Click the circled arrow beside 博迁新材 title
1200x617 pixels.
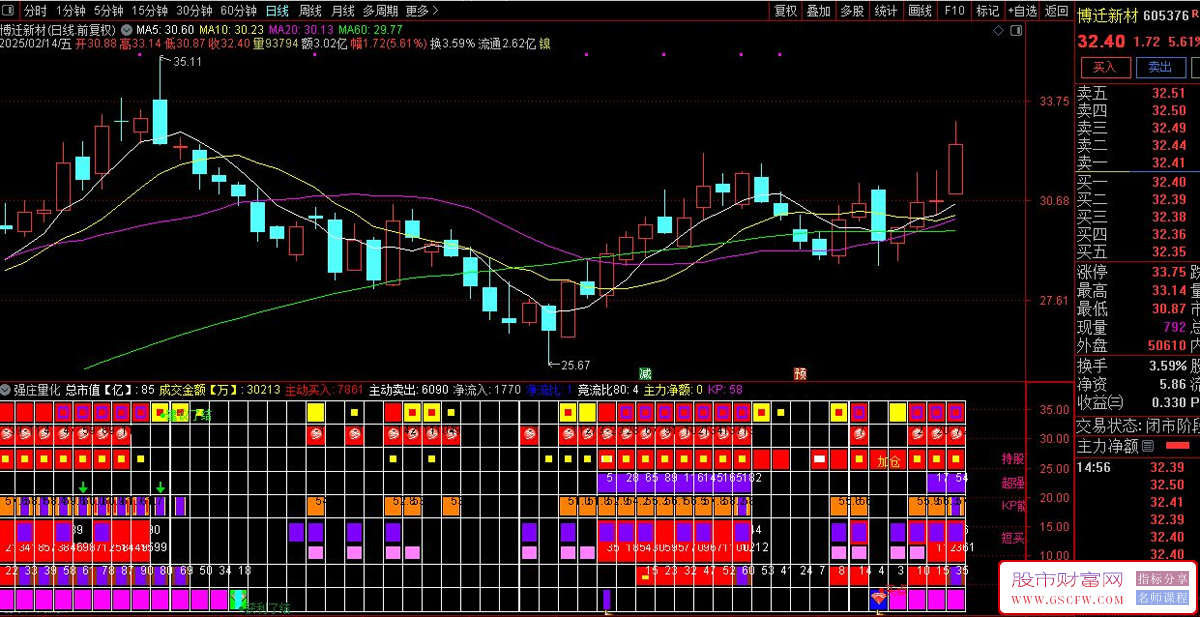click(126, 29)
